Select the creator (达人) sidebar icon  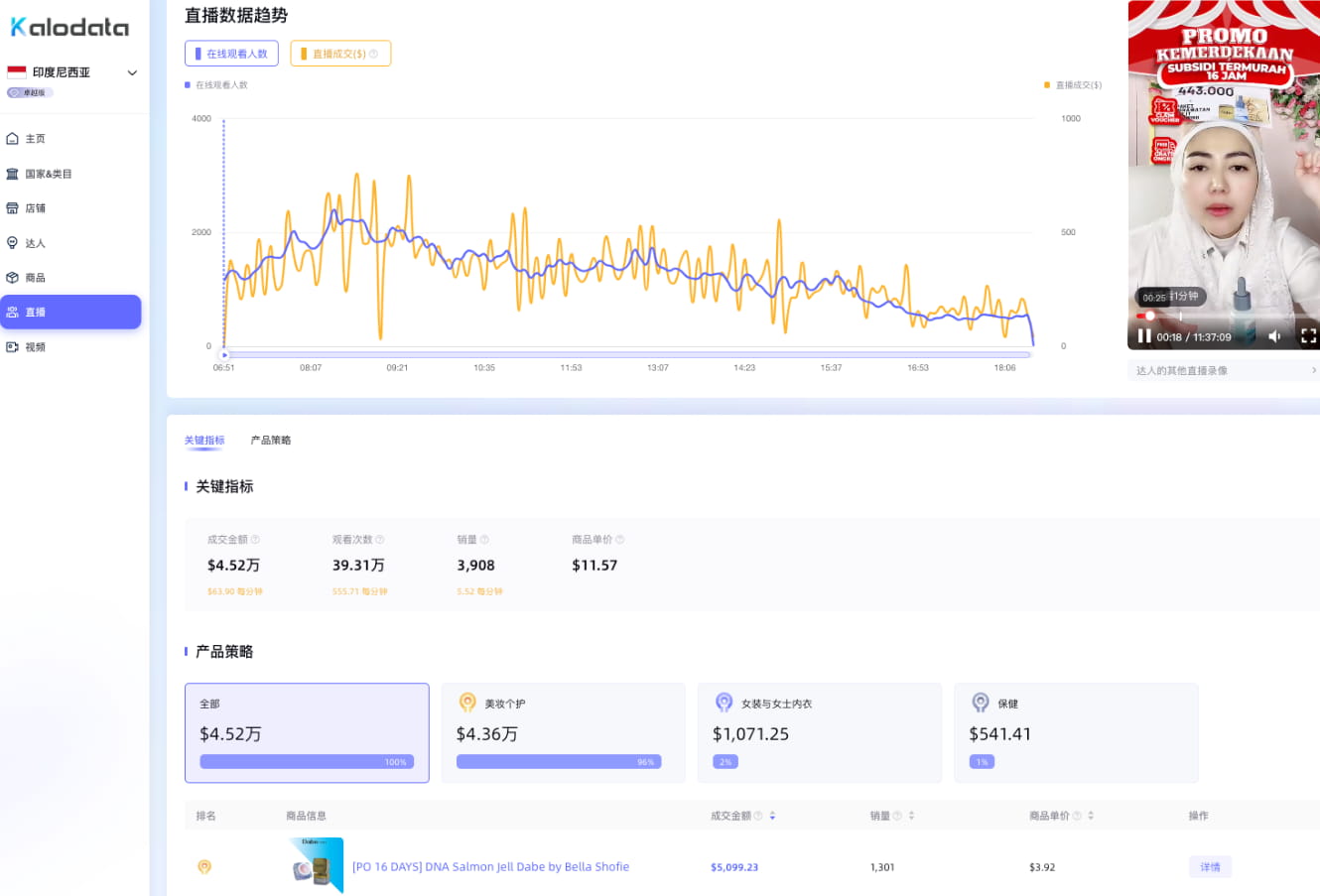pos(13,243)
